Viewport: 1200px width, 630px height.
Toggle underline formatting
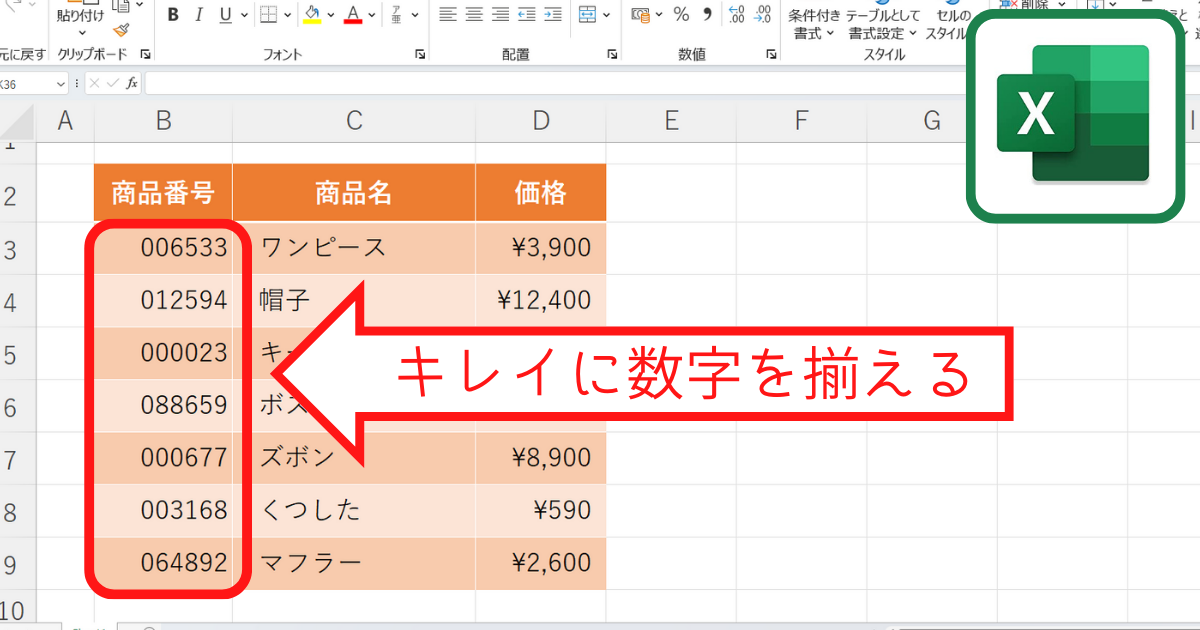pos(226,16)
